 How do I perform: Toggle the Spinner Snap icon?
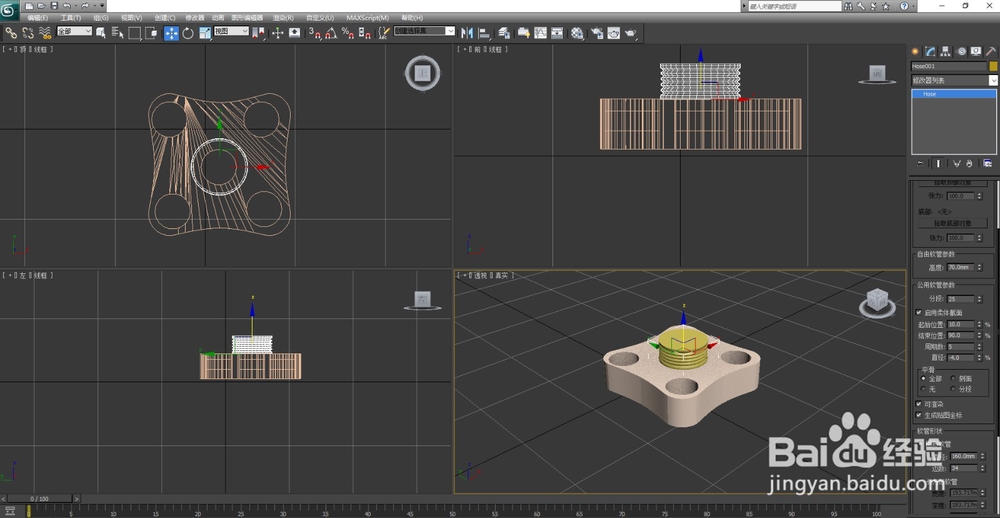point(364,33)
